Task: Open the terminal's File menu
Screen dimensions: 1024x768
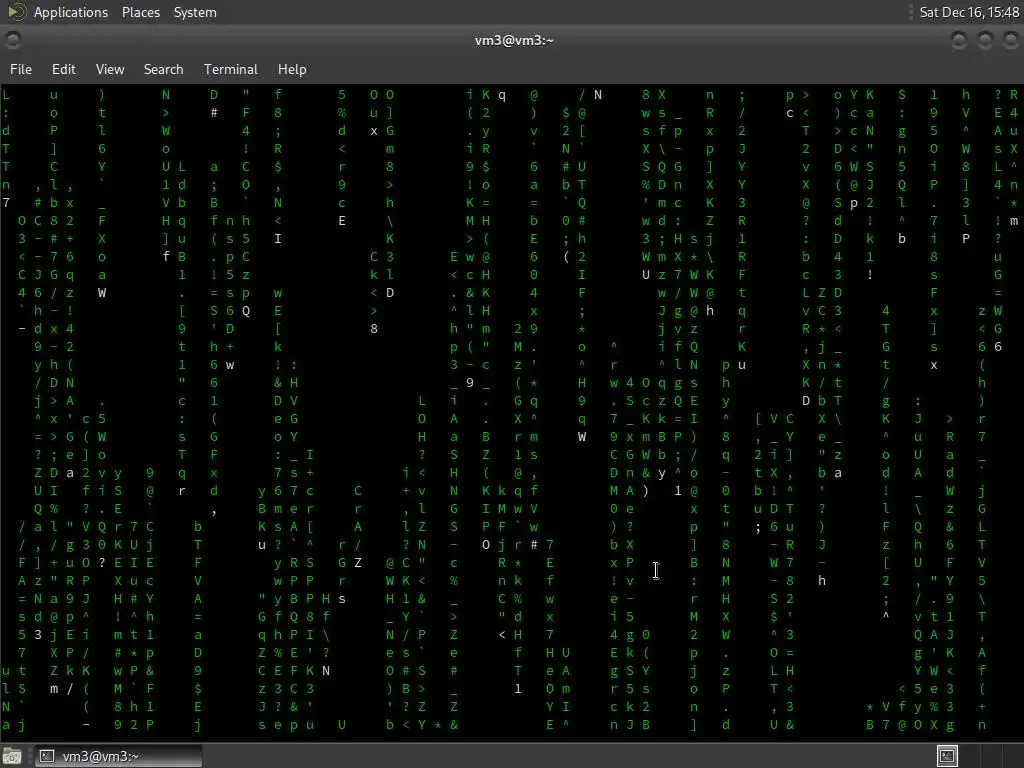Action: (21, 69)
